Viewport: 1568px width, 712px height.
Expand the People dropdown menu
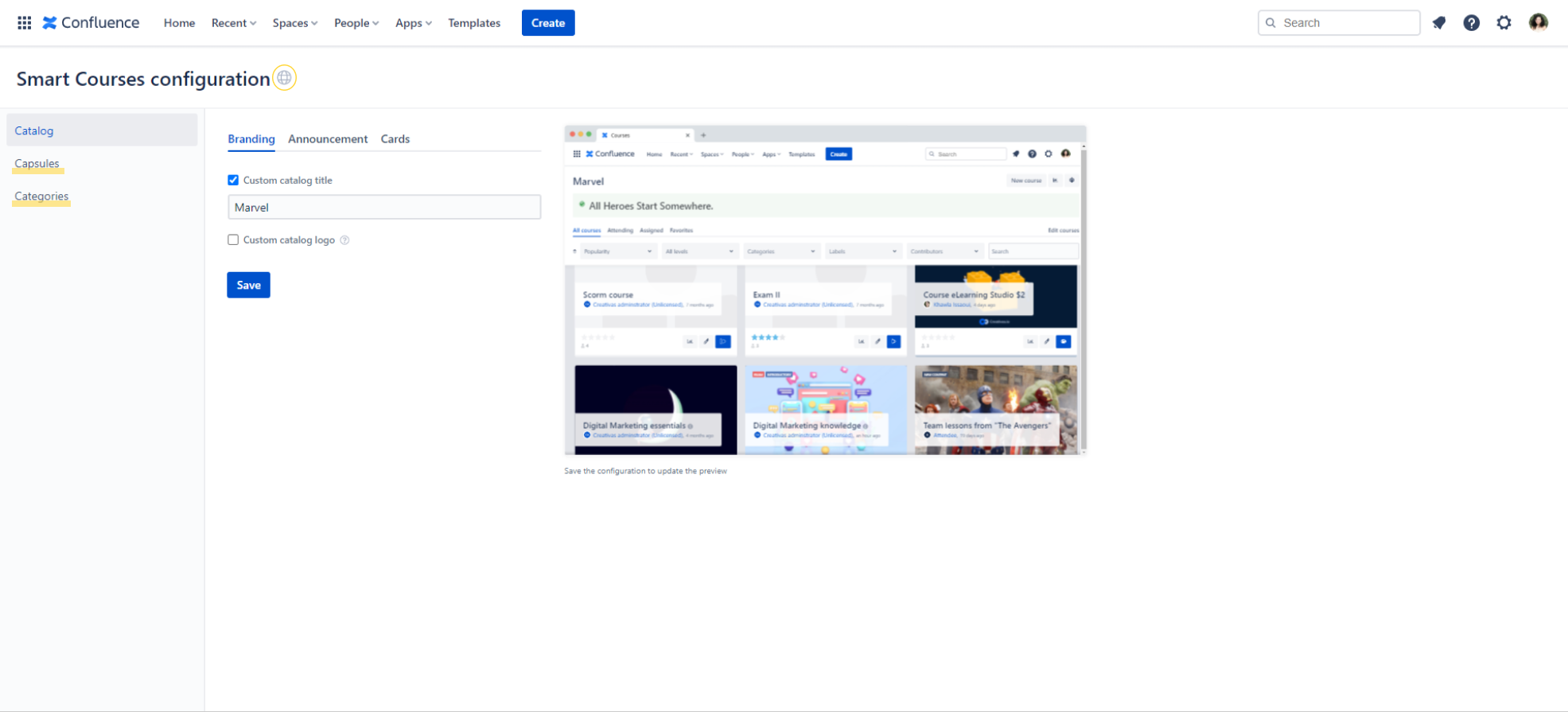pos(356,23)
